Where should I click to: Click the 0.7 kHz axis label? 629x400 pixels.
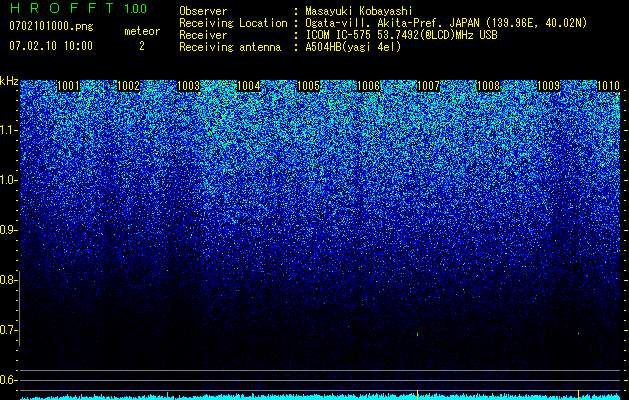pyautogui.click(x=8, y=330)
